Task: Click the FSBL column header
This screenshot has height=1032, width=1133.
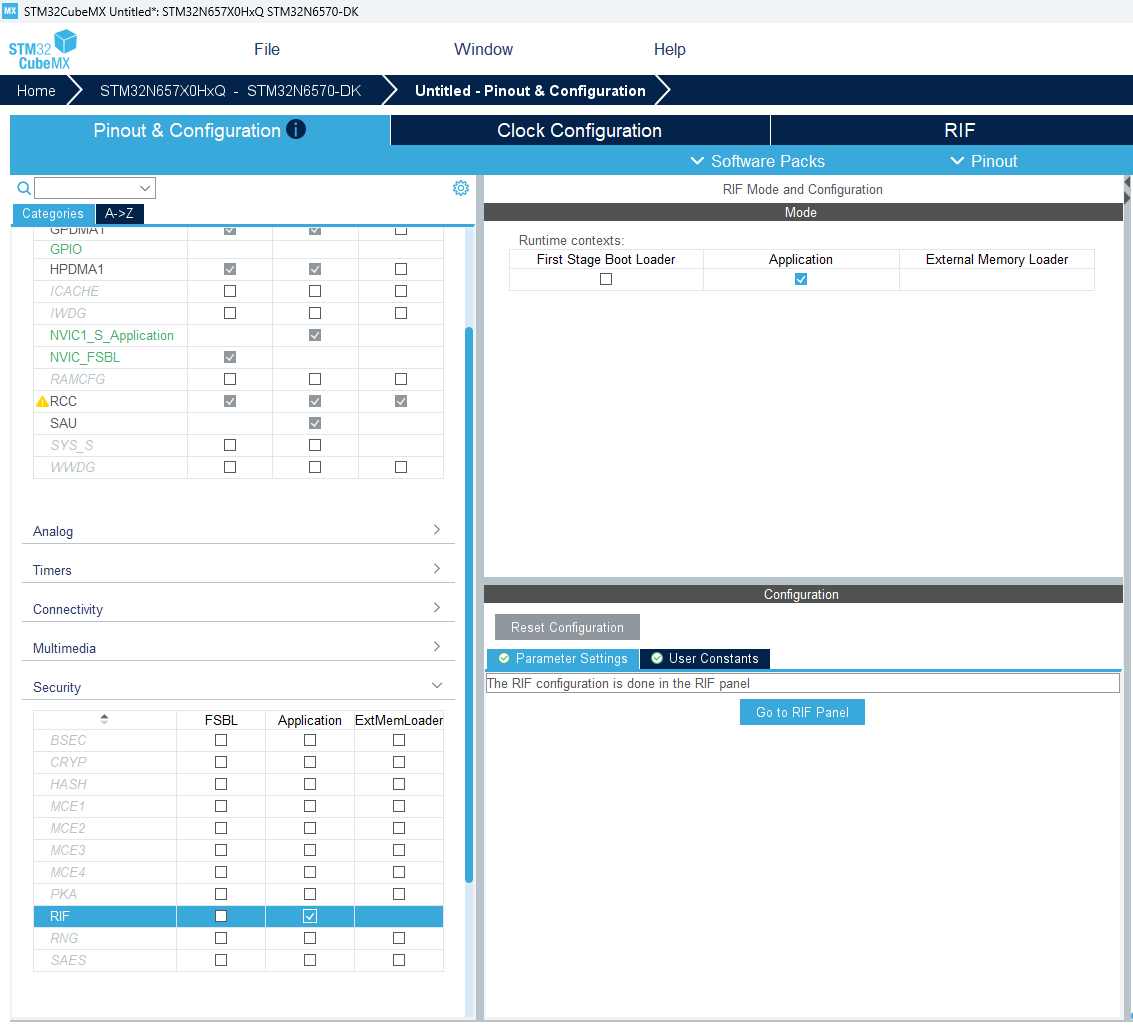Action: [x=221, y=721]
